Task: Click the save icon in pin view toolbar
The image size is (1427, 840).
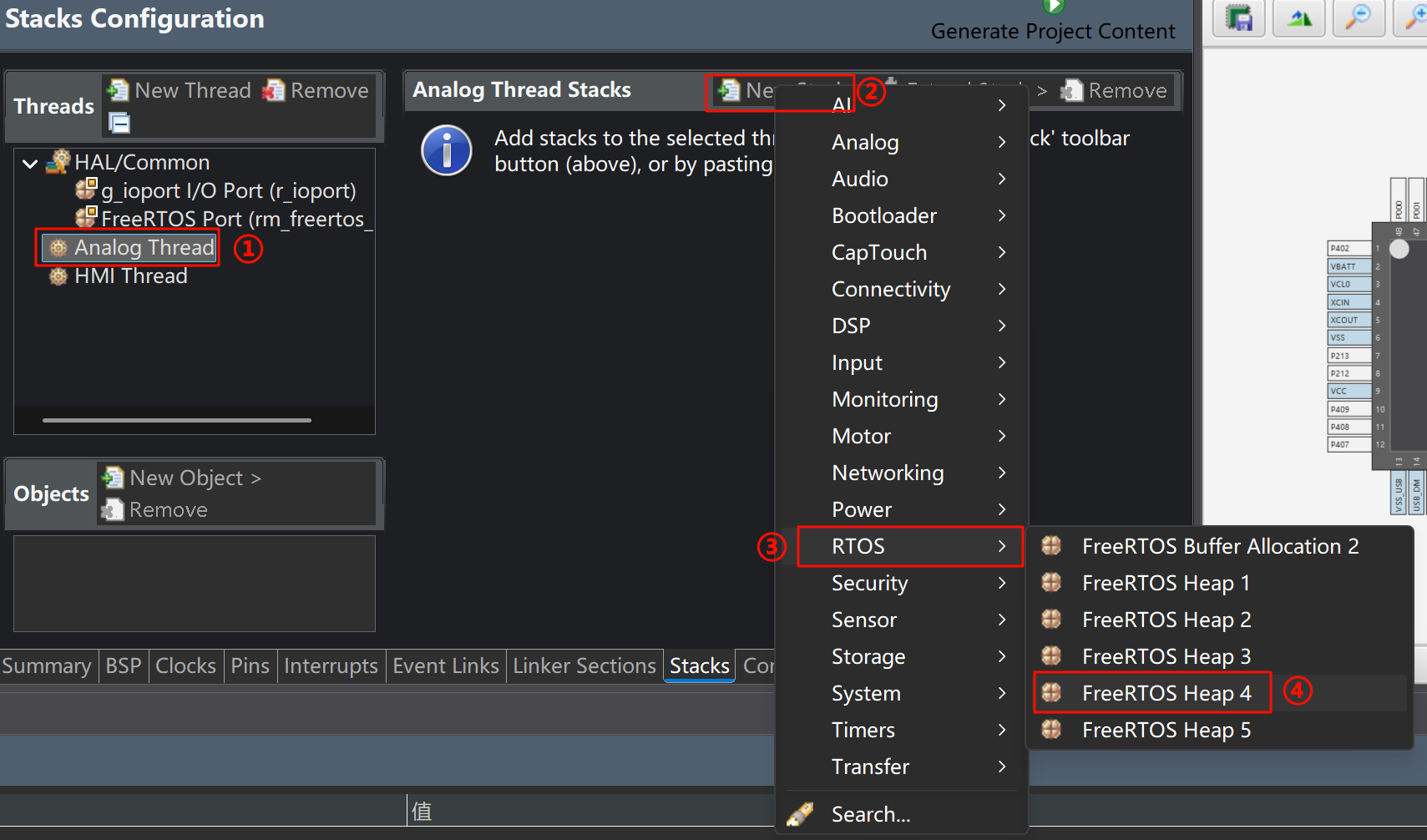Action: pos(1239,18)
